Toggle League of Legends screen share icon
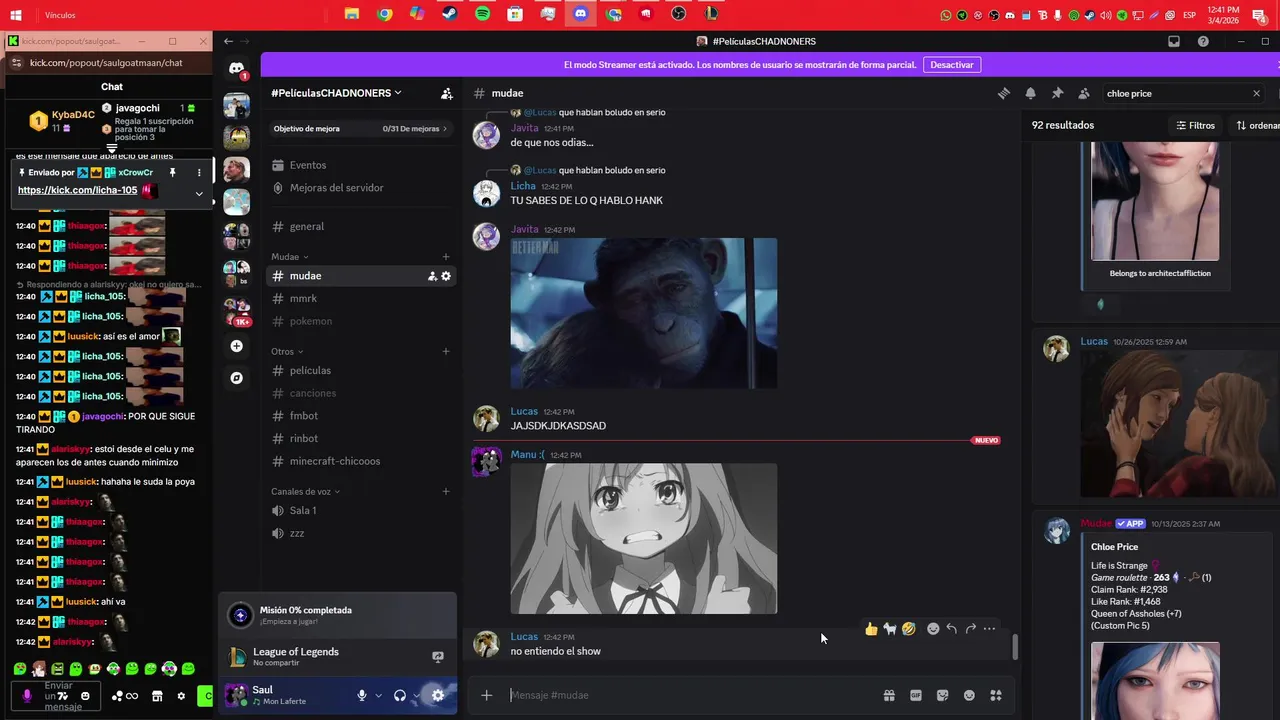This screenshot has height=720, width=1280. (x=437, y=657)
